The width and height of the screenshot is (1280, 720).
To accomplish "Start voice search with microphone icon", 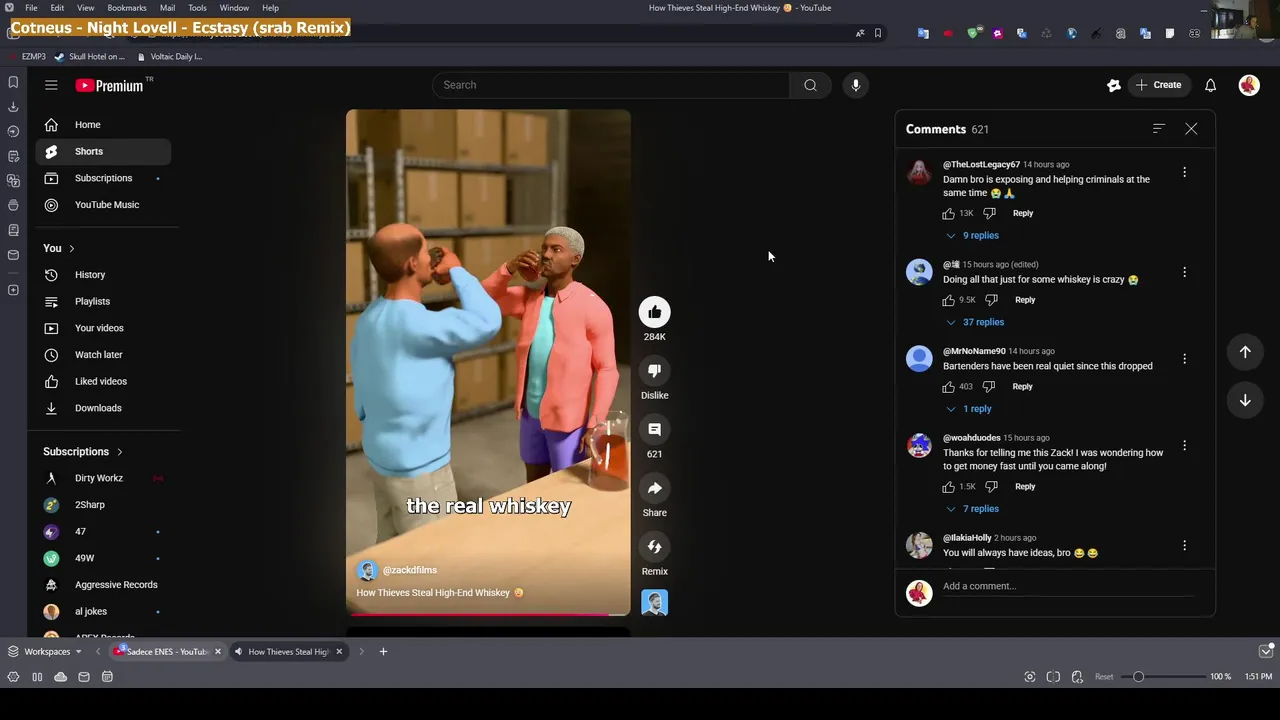I will [x=856, y=85].
